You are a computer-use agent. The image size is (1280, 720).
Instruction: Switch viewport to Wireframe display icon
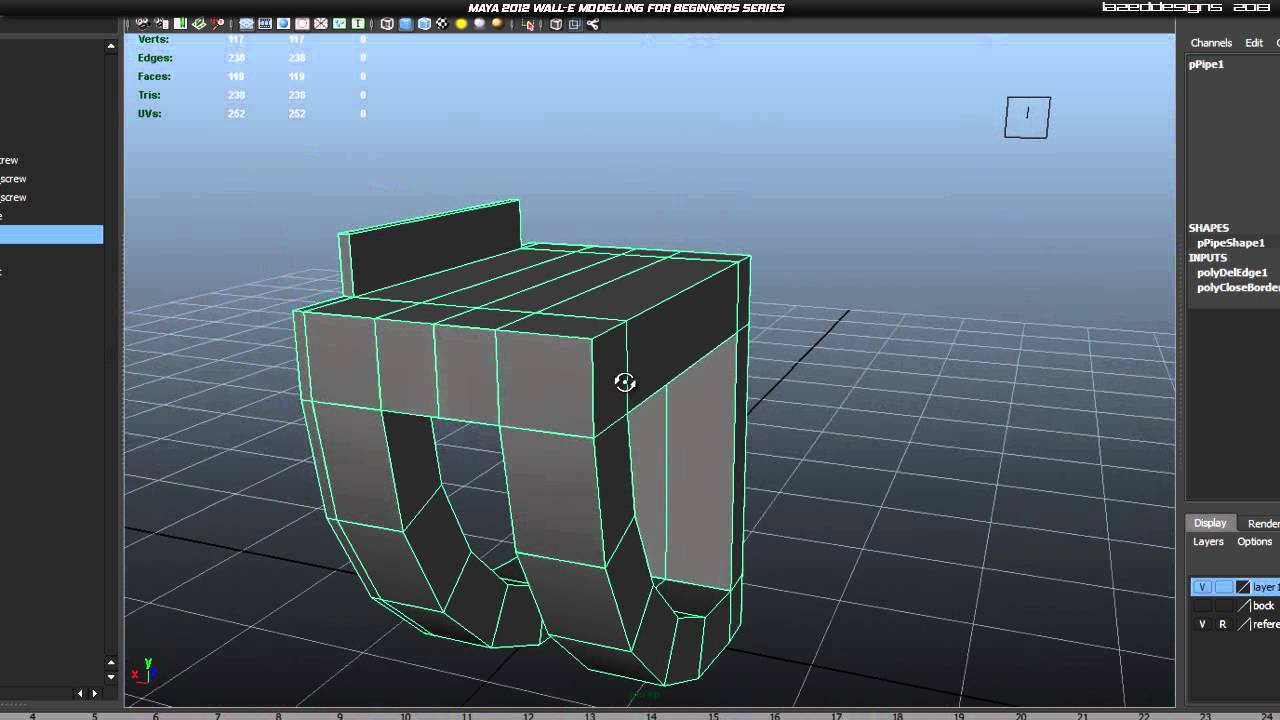click(x=386, y=24)
